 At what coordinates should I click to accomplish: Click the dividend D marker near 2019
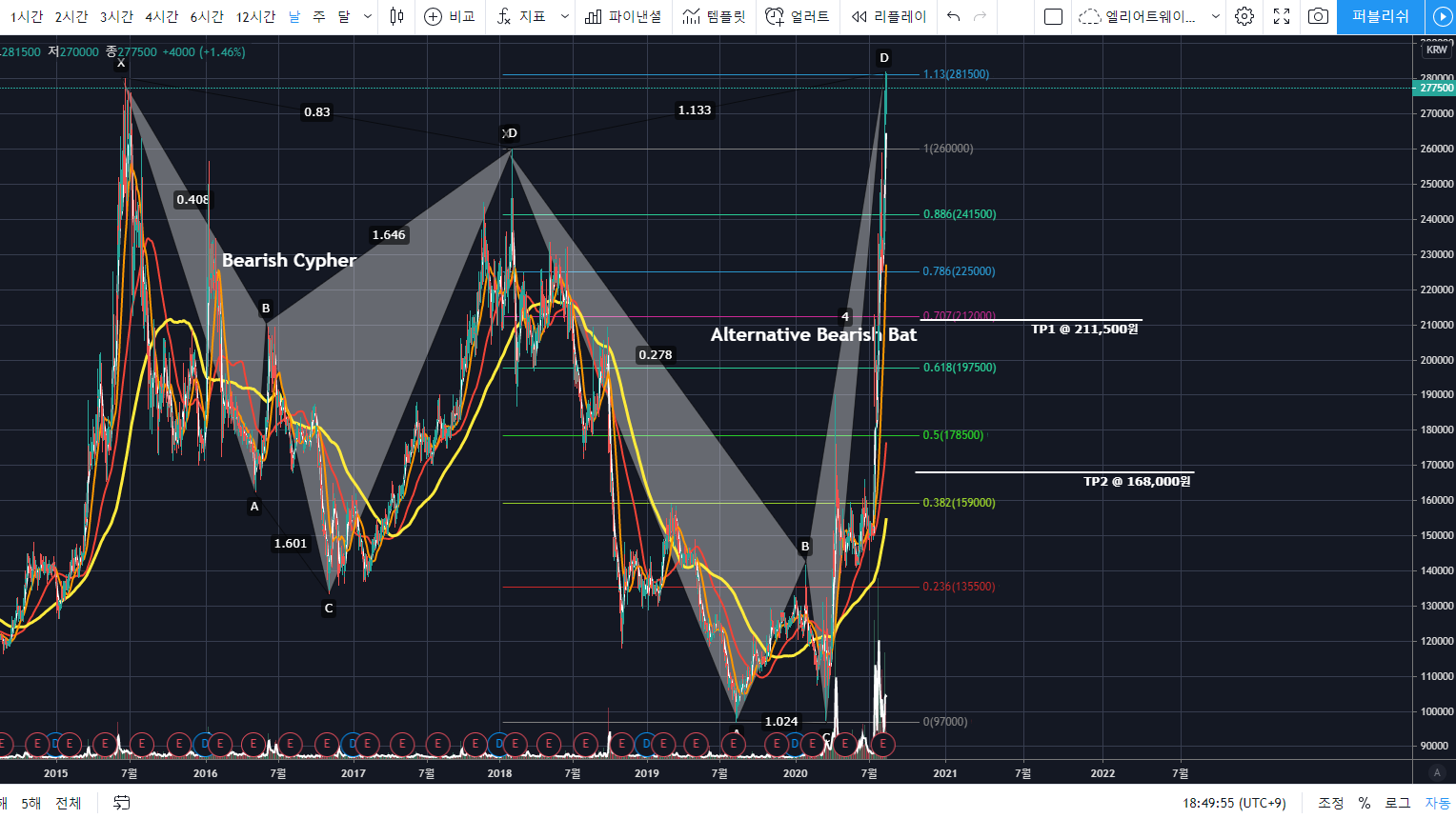[x=646, y=744]
